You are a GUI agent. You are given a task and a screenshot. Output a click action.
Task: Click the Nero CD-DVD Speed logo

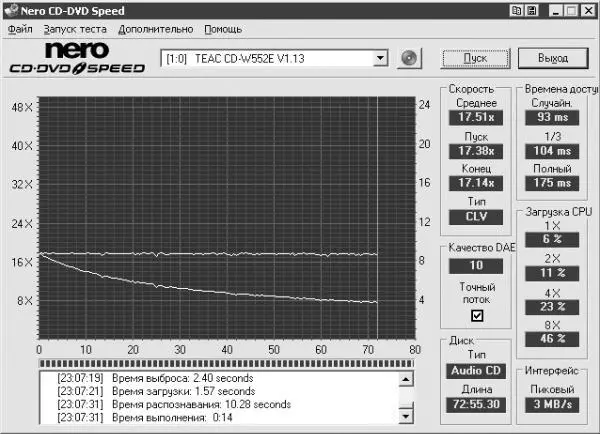77,58
